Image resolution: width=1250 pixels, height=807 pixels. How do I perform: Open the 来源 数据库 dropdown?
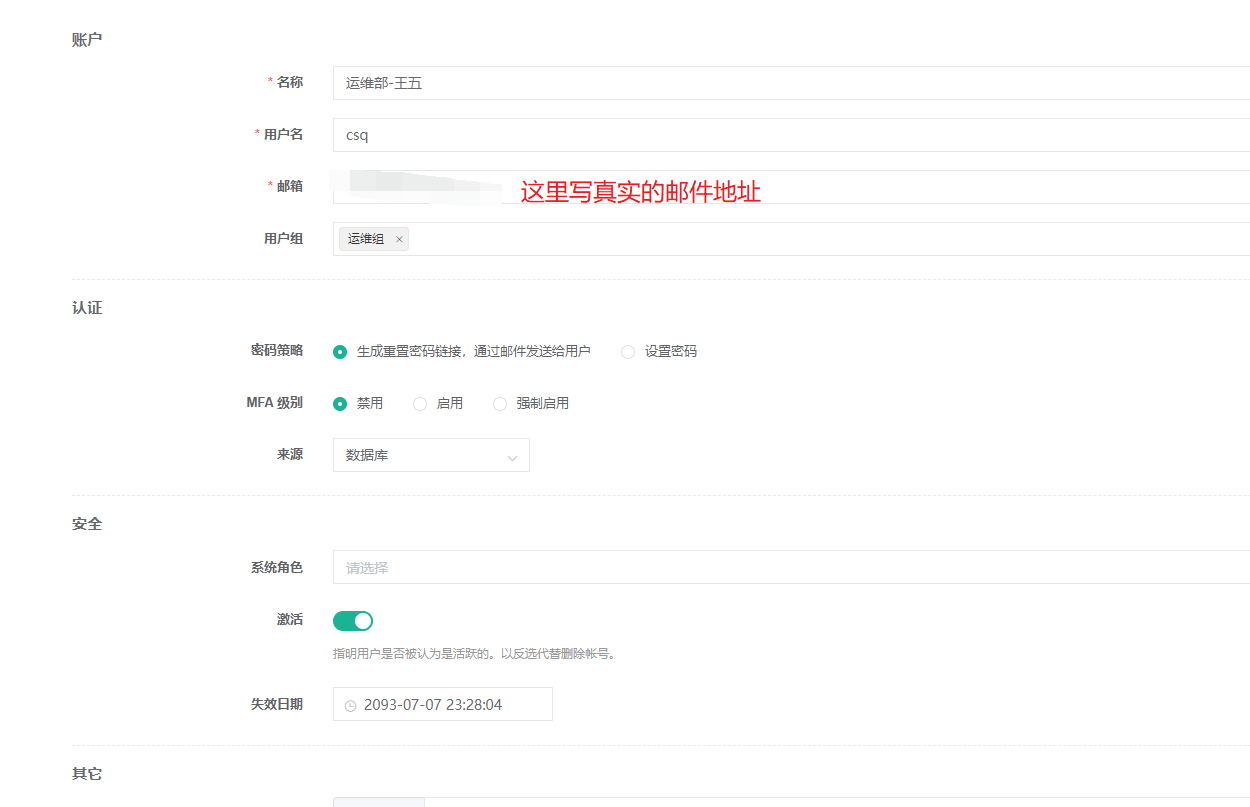[431, 455]
